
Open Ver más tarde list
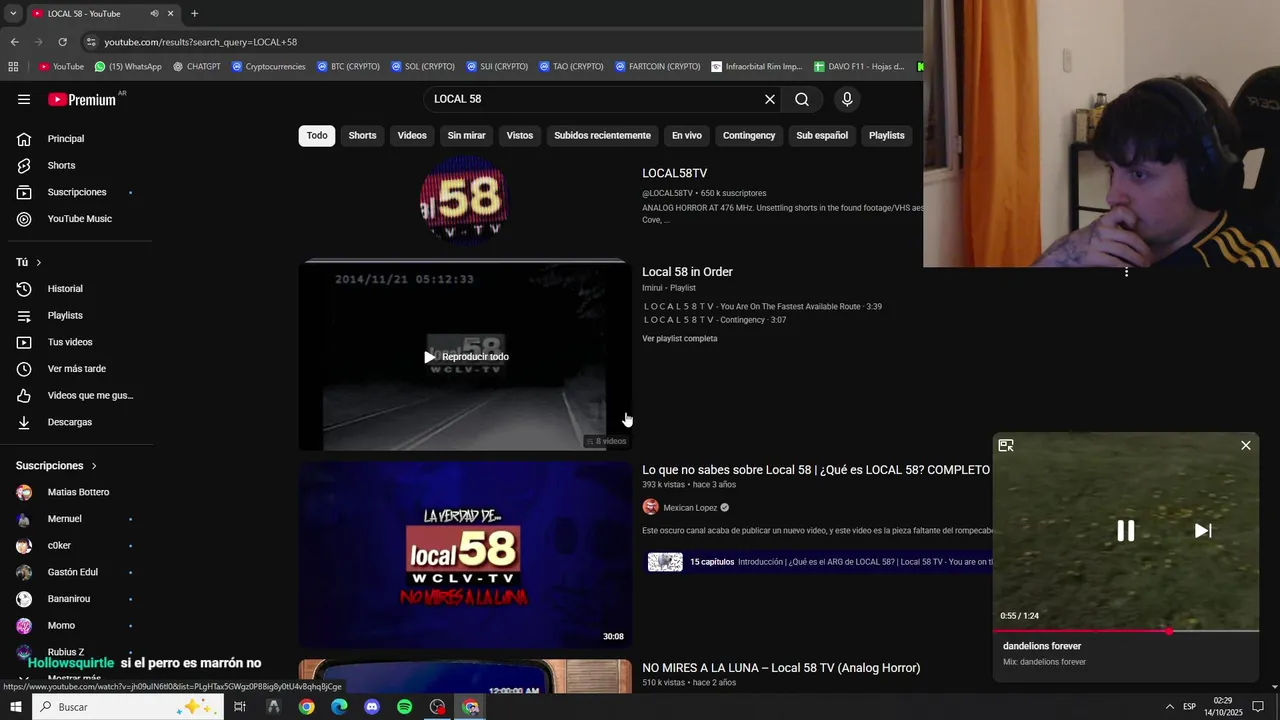[x=76, y=369]
